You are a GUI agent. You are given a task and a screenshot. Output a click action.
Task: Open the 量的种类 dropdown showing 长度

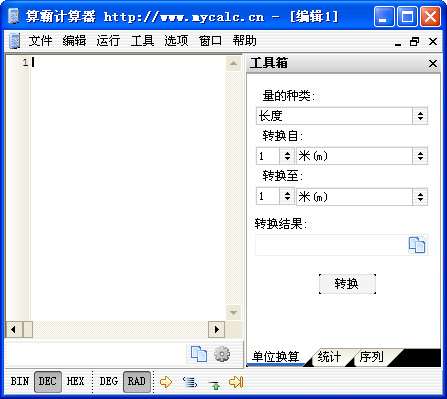pos(342,116)
